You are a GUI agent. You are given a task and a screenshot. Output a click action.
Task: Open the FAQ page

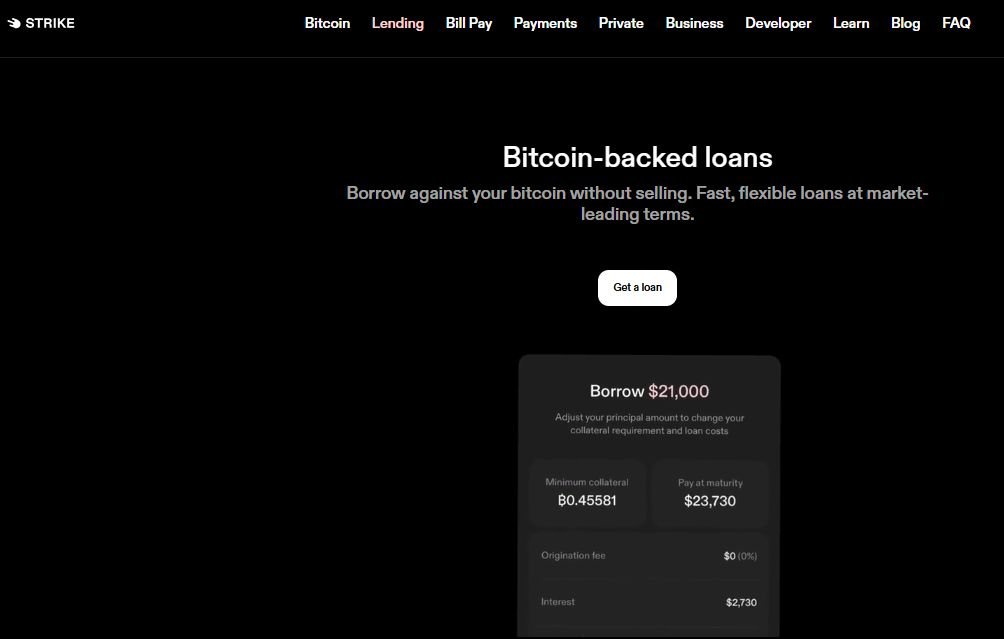coord(956,23)
